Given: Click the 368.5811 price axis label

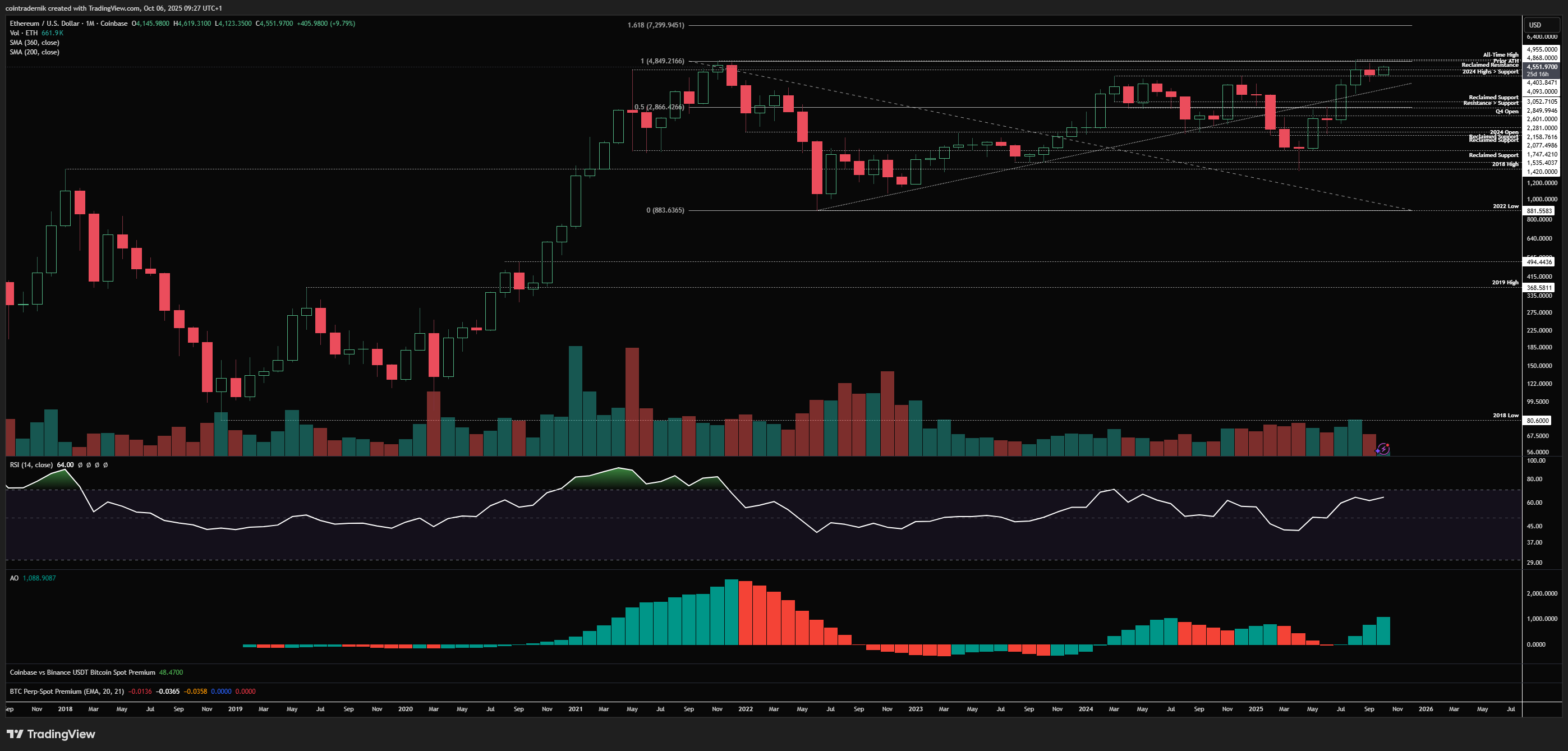Looking at the screenshot, I should pos(1539,288).
